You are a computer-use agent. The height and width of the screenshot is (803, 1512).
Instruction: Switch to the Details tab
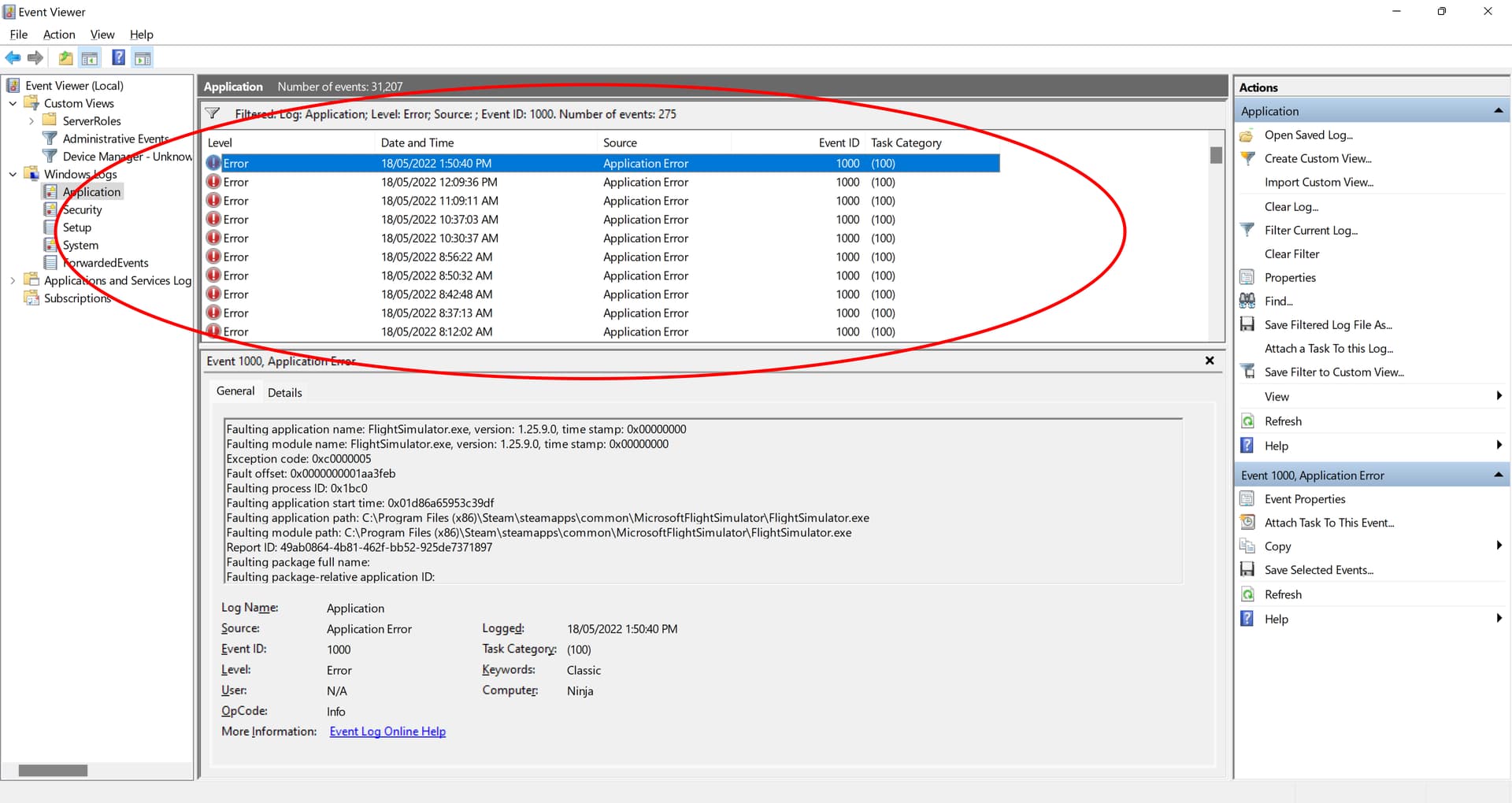pyautogui.click(x=285, y=393)
